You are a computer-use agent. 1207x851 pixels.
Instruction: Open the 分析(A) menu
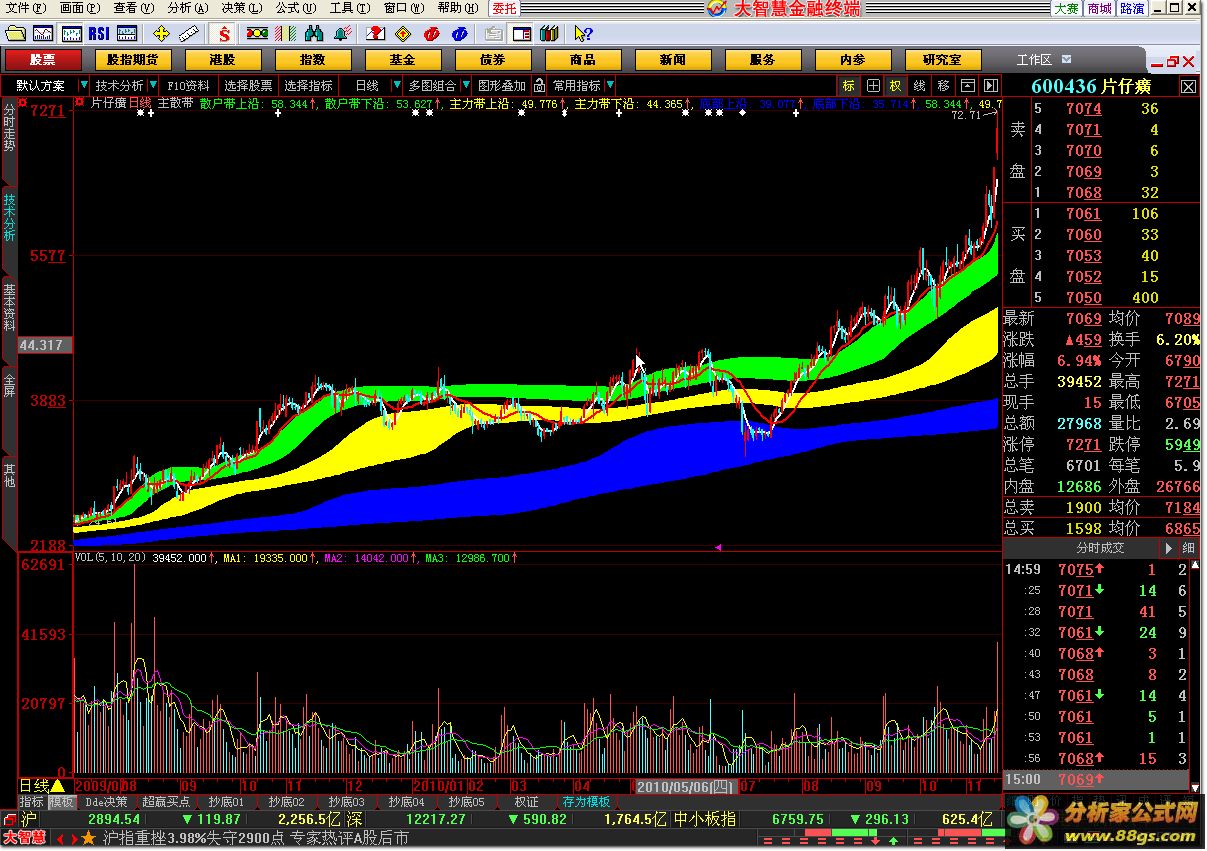(188, 8)
